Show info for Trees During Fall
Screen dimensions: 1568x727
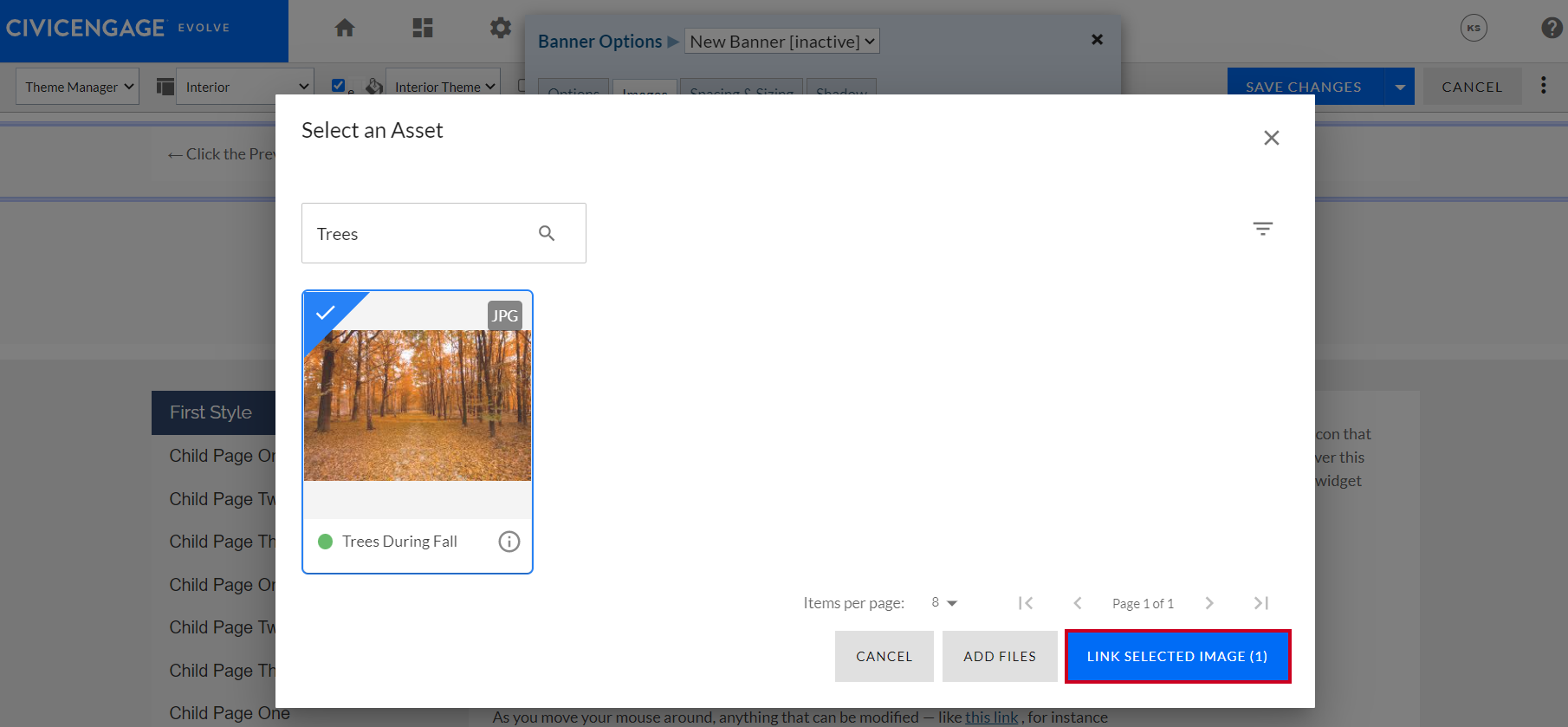coord(509,542)
